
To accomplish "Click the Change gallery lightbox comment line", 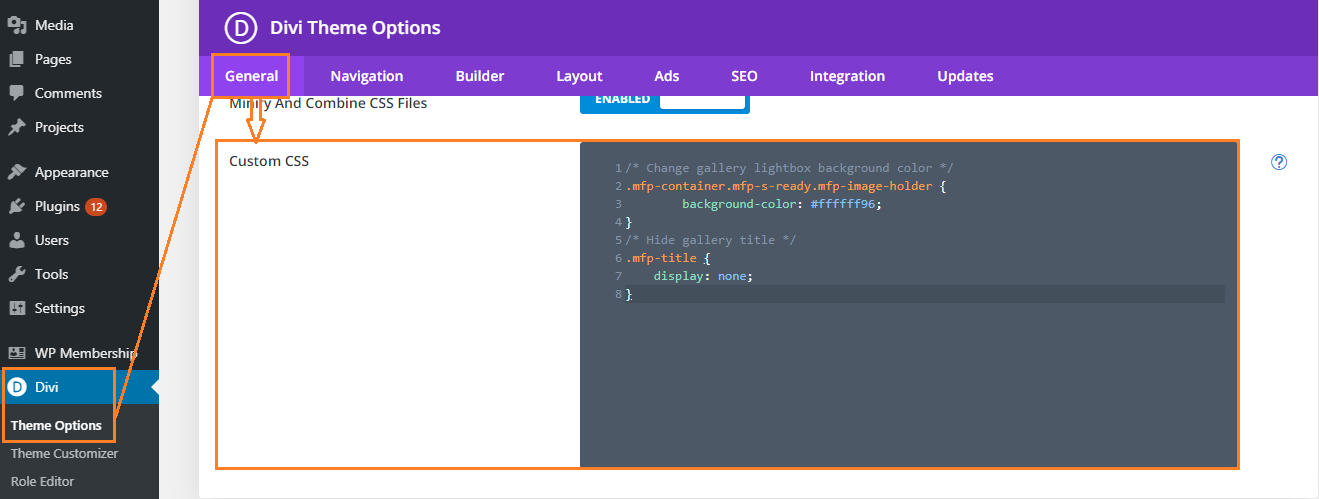I will click(x=790, y=168).
